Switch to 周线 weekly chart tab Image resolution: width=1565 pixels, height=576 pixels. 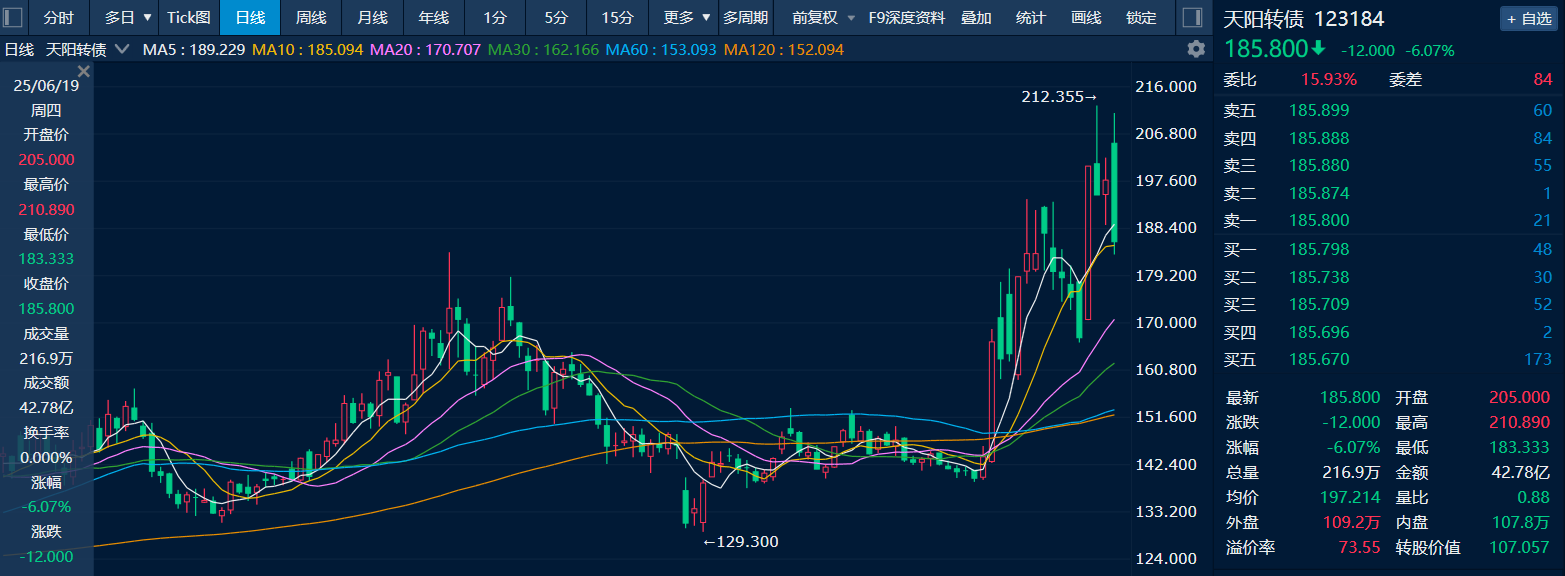[311, 18]
